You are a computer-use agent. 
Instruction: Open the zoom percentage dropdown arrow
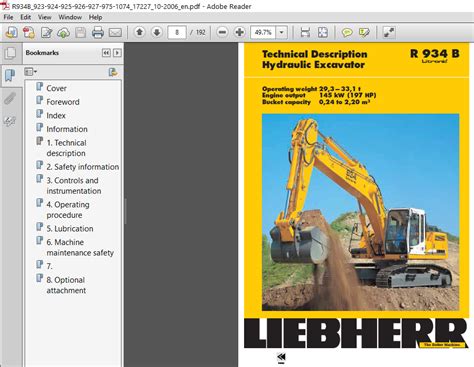(282, 32)
